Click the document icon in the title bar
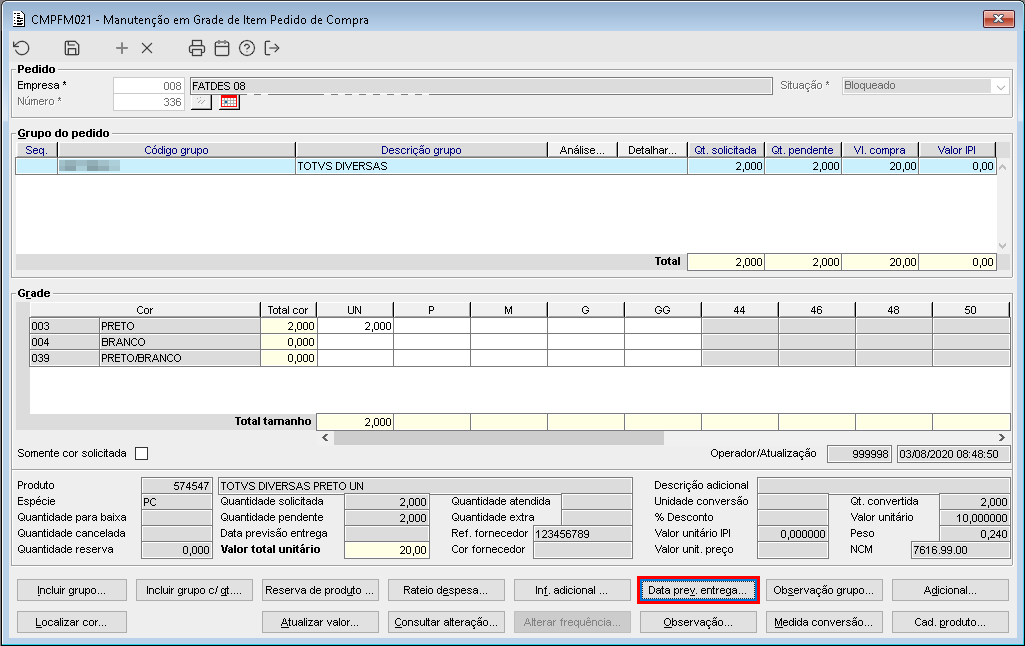This screenshot has height=646, width=1025. [19, 19]
